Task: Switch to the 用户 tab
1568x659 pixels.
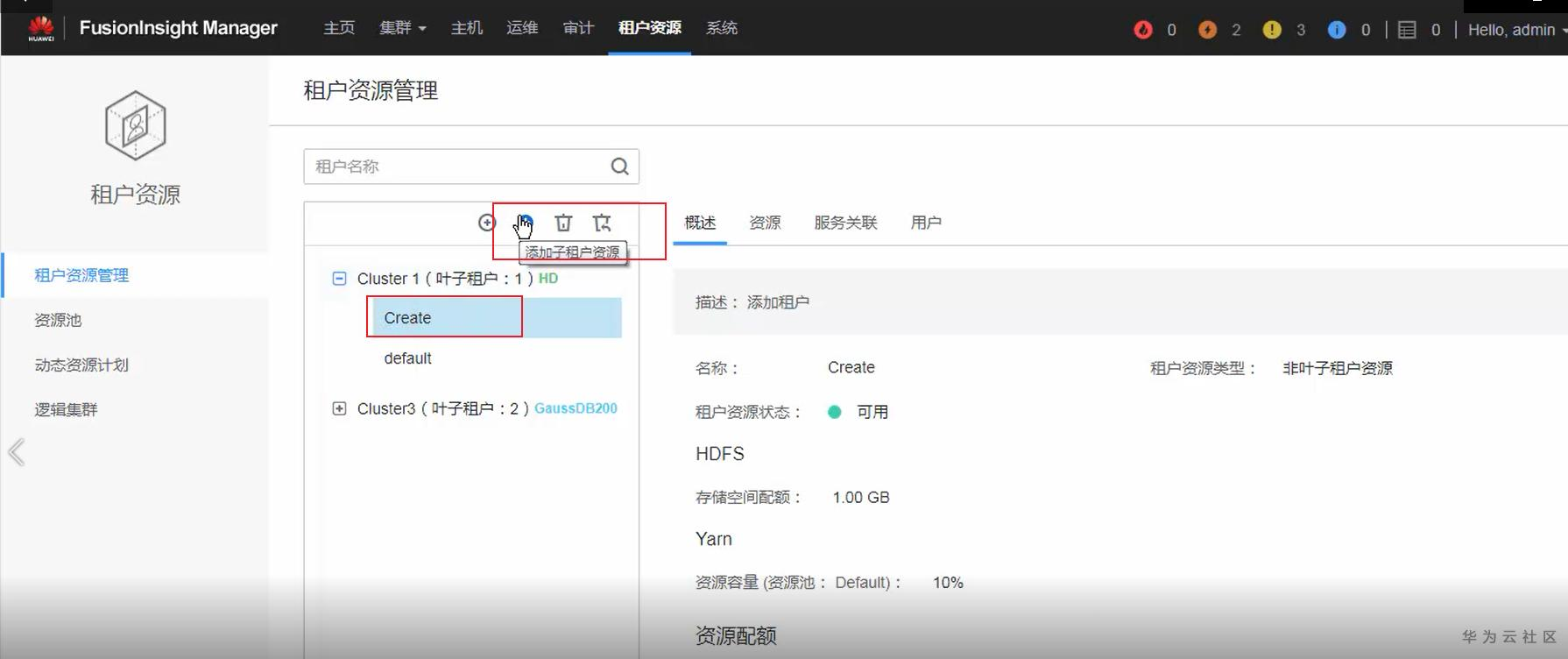Action: pos(926,223)
